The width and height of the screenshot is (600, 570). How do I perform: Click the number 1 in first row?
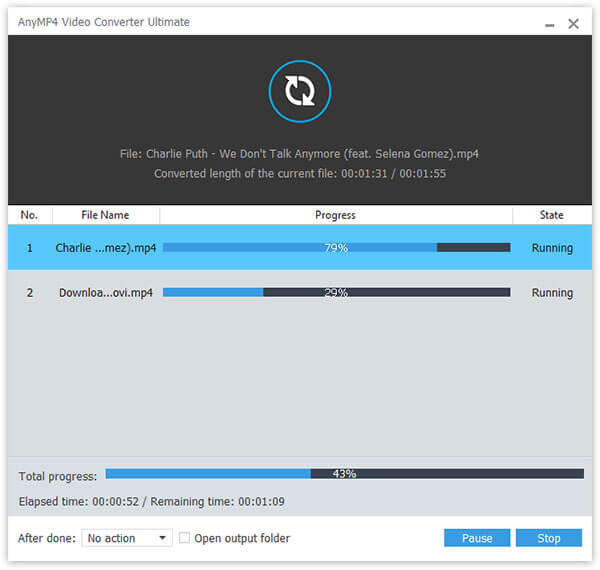click(x=29, y=248)
